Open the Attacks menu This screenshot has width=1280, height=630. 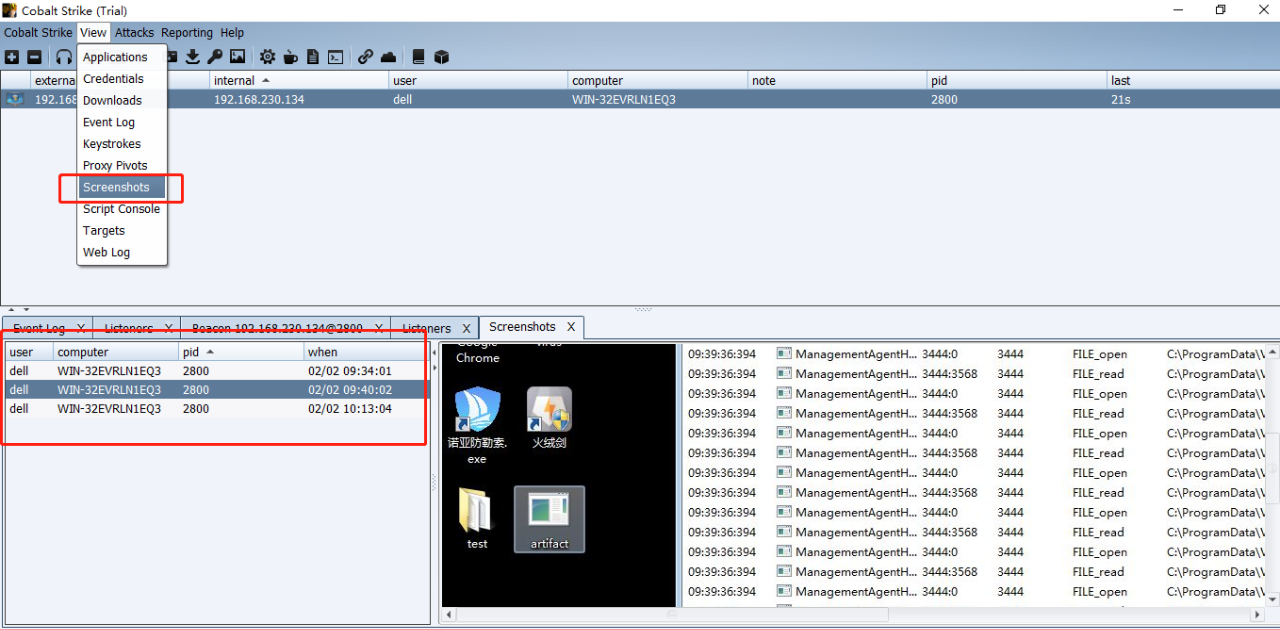click(x=134, y=33)
